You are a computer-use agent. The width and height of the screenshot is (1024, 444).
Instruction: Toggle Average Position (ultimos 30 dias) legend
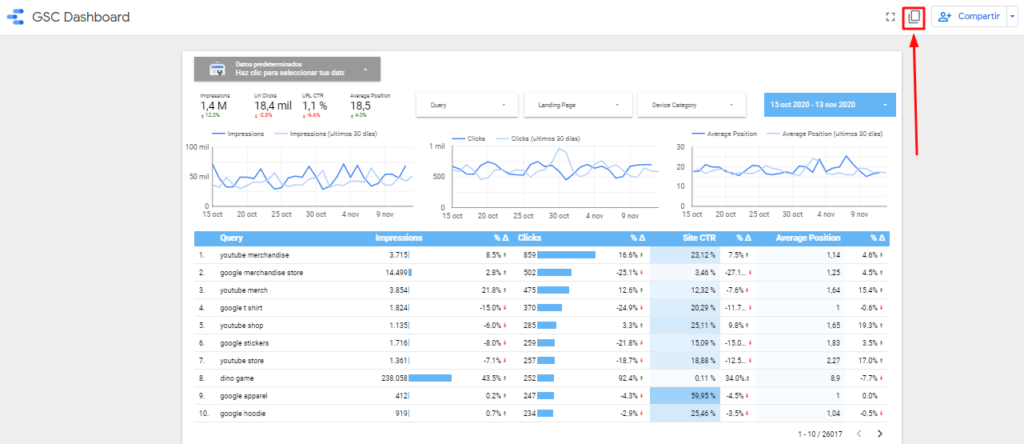click(x=823, y=134)
